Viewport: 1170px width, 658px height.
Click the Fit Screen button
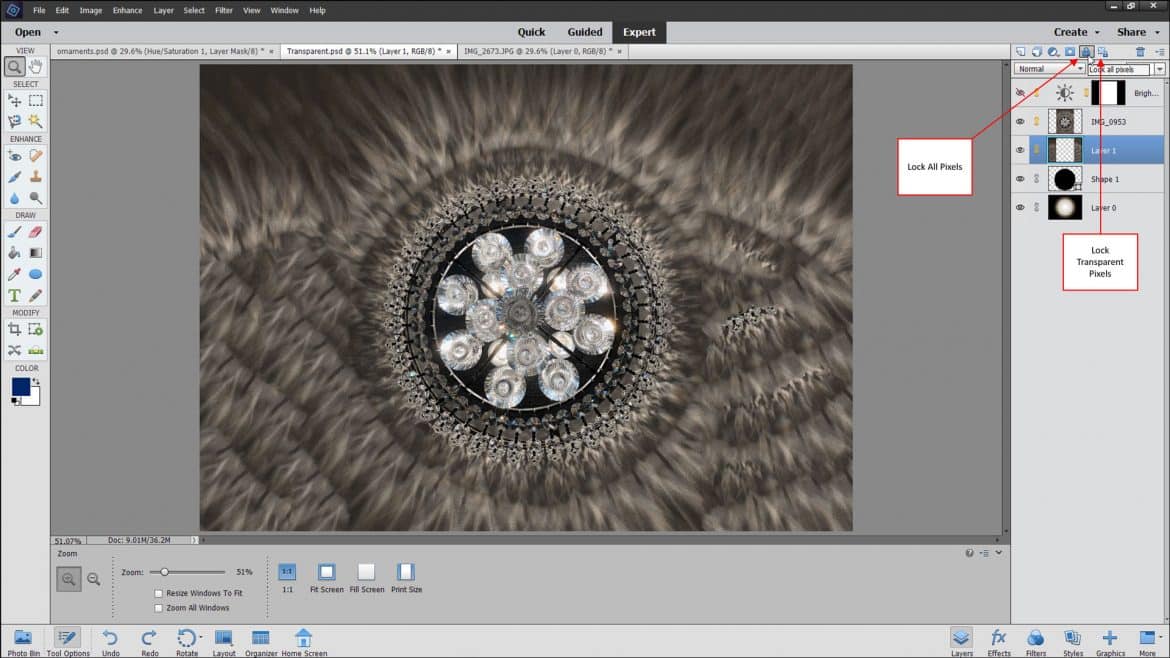[x=326, y=573]
